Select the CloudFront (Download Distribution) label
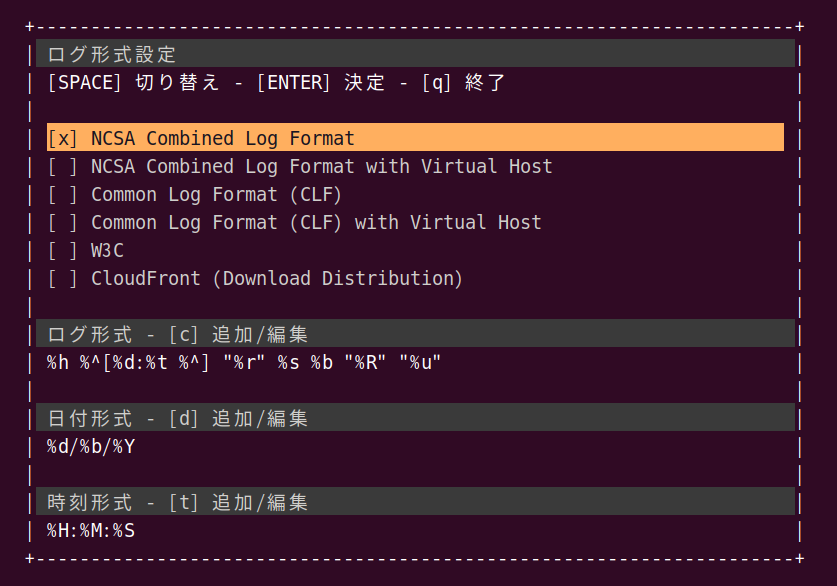The width and height of the screenshot is (837, 586). pos(277,279)
